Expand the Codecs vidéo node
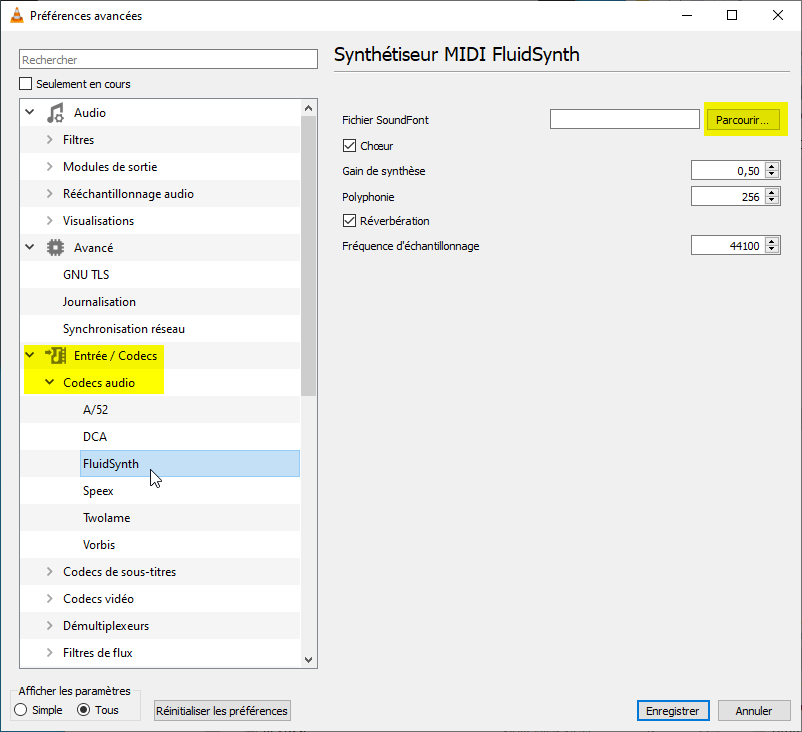 (x=50, y=598)
